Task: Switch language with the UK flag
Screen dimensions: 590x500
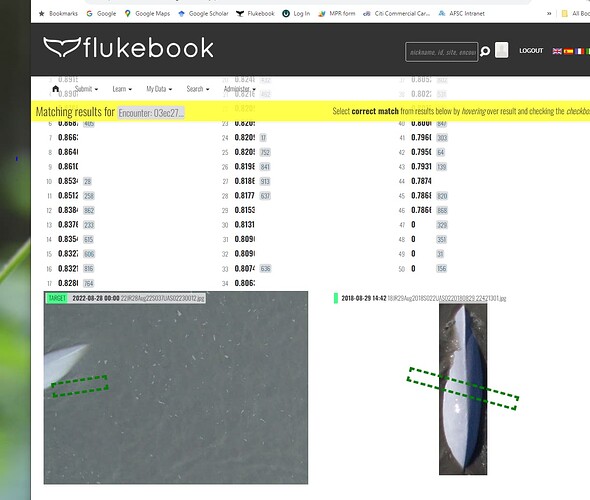Action: 557,51
